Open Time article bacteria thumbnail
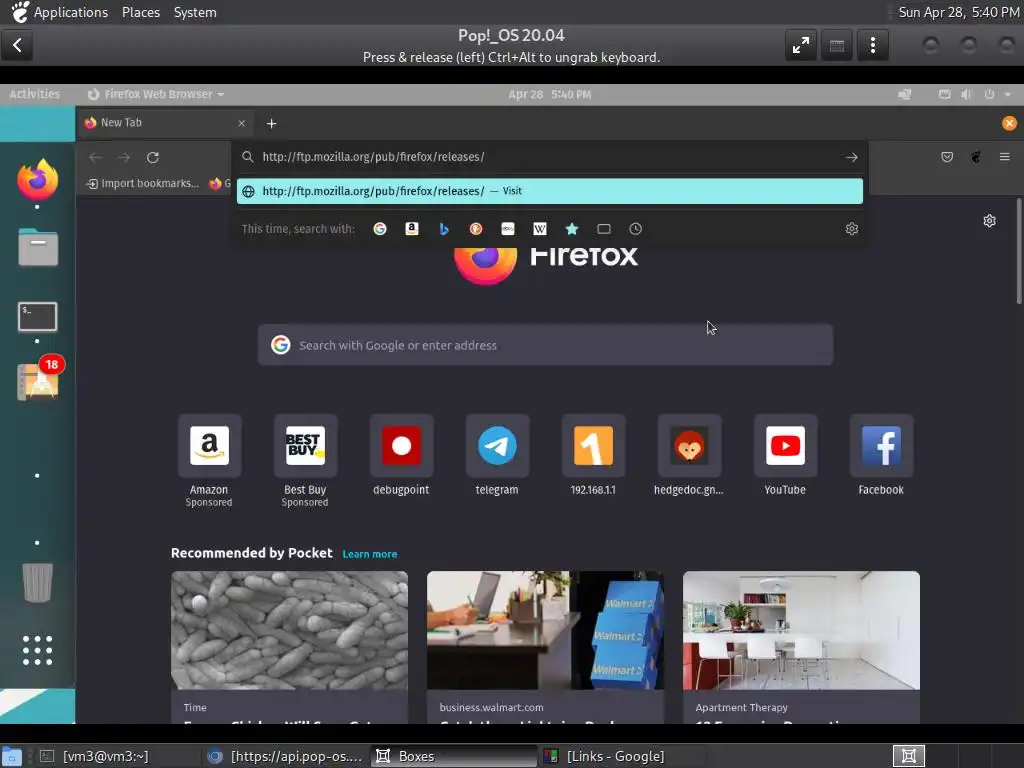The height and width of the screenshot is (768, 1024). [x=289, y=630]
